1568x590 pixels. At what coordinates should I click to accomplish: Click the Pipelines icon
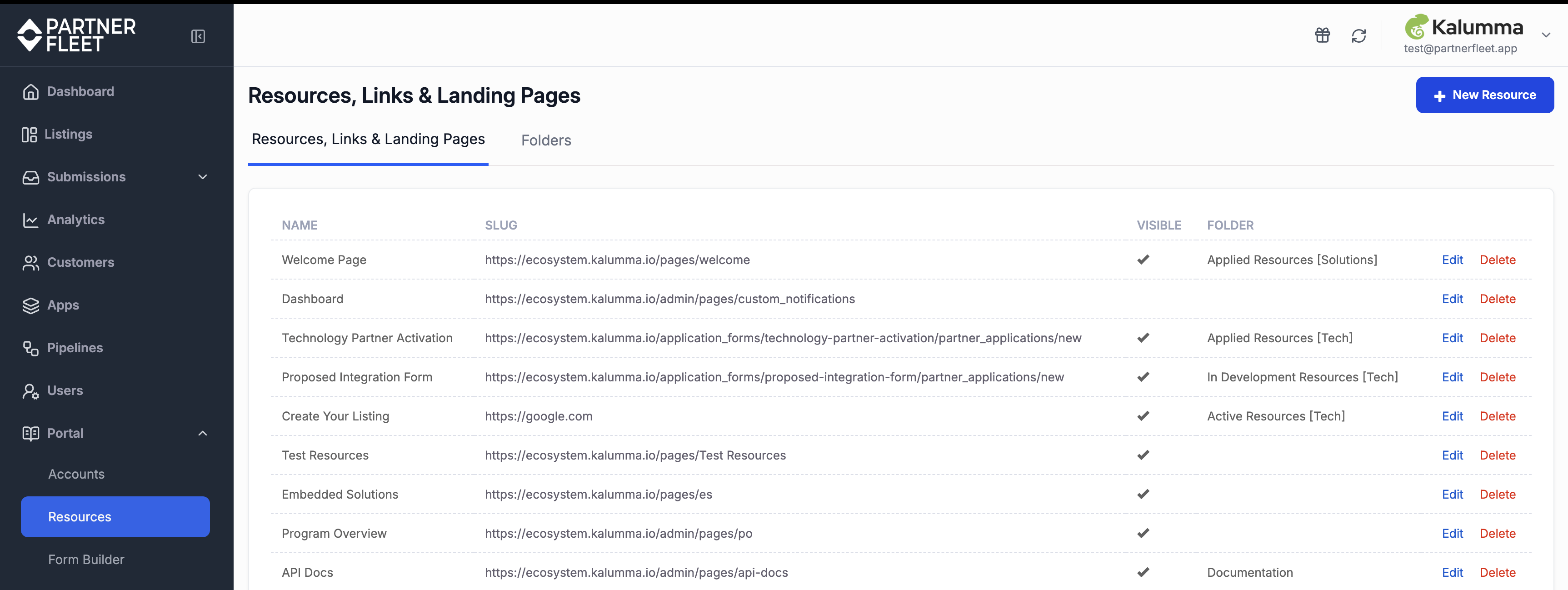tap(30, 348)
